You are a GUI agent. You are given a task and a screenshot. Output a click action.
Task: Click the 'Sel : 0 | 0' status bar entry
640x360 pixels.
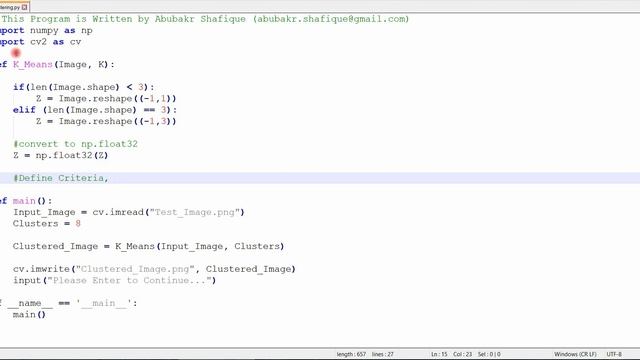(x=489, y=354)
